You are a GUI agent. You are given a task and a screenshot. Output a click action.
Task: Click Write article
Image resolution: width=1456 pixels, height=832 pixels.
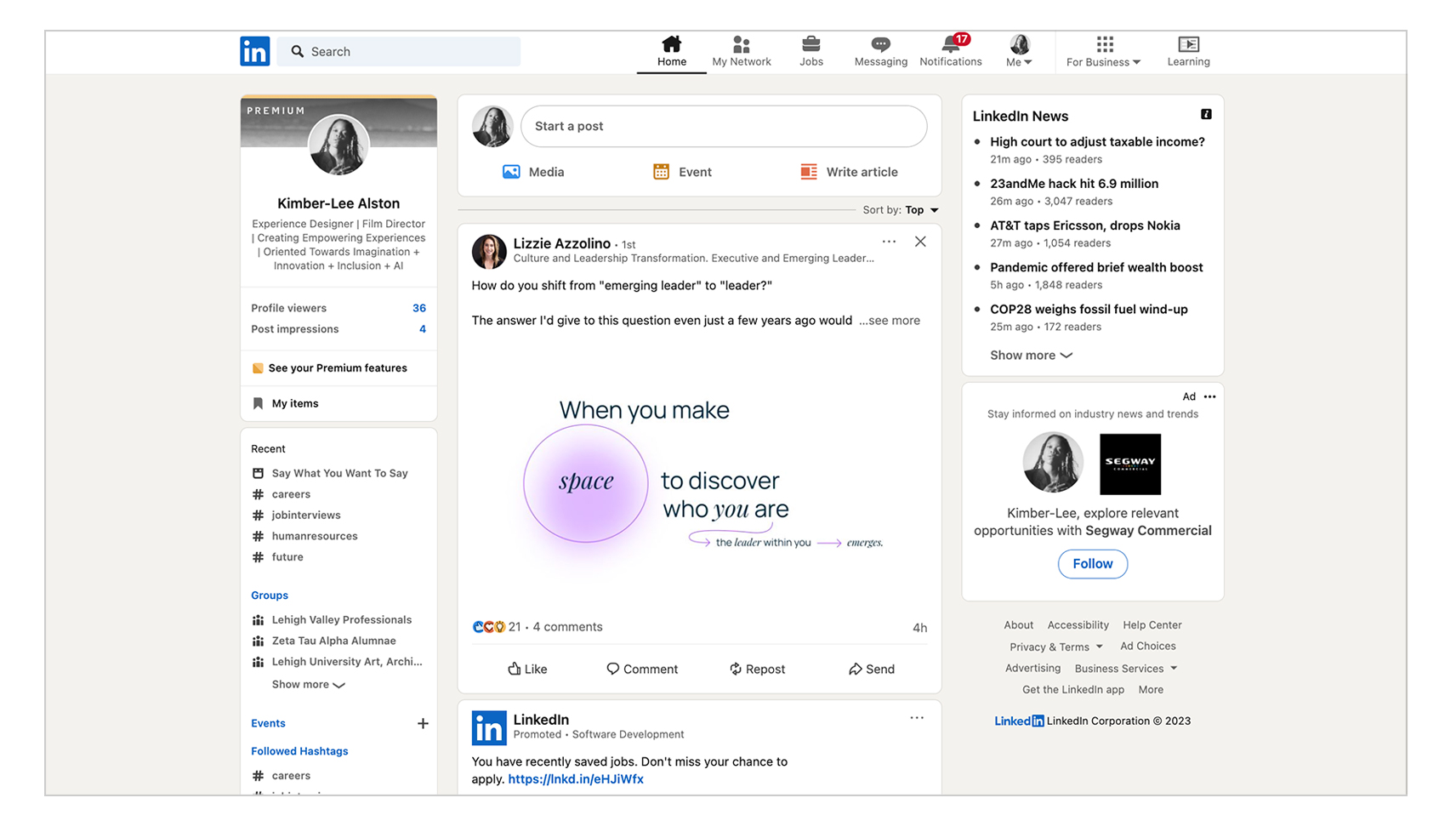pos(849,172)
